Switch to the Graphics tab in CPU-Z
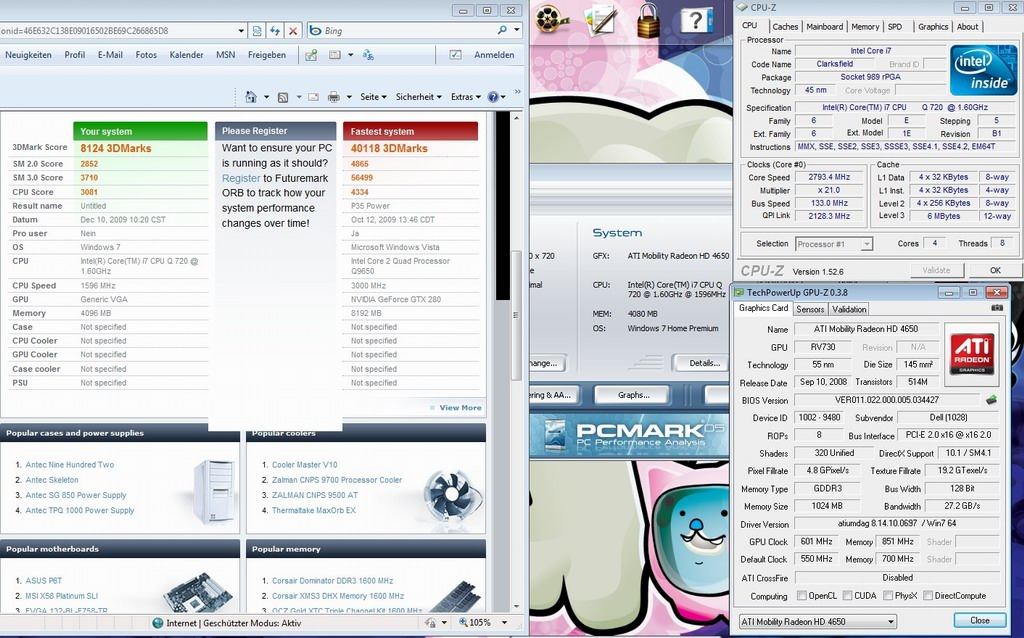Viewport: 1024px width, 638px height. 933,27
